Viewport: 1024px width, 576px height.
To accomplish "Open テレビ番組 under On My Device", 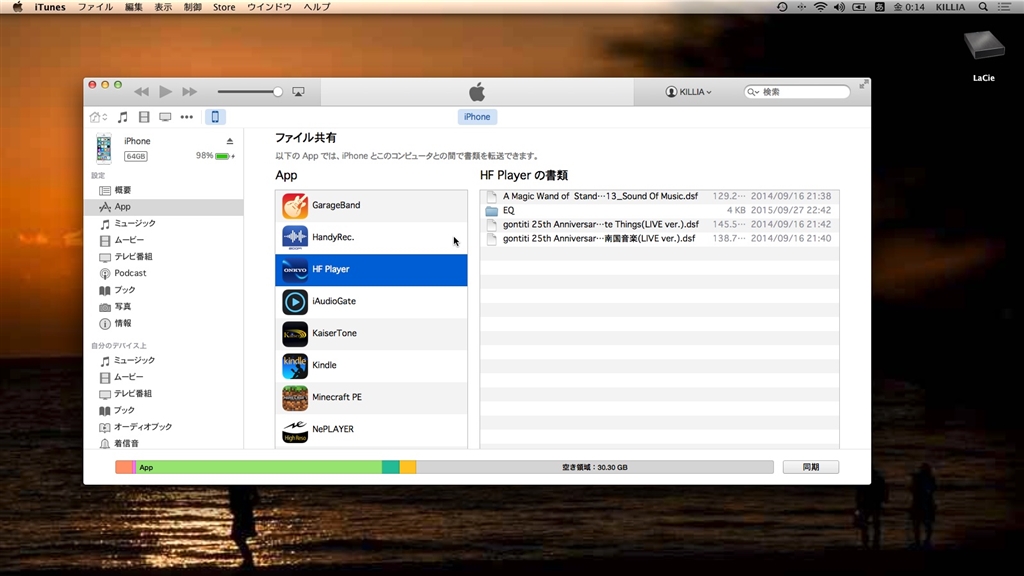I will (x=163, y=394).
